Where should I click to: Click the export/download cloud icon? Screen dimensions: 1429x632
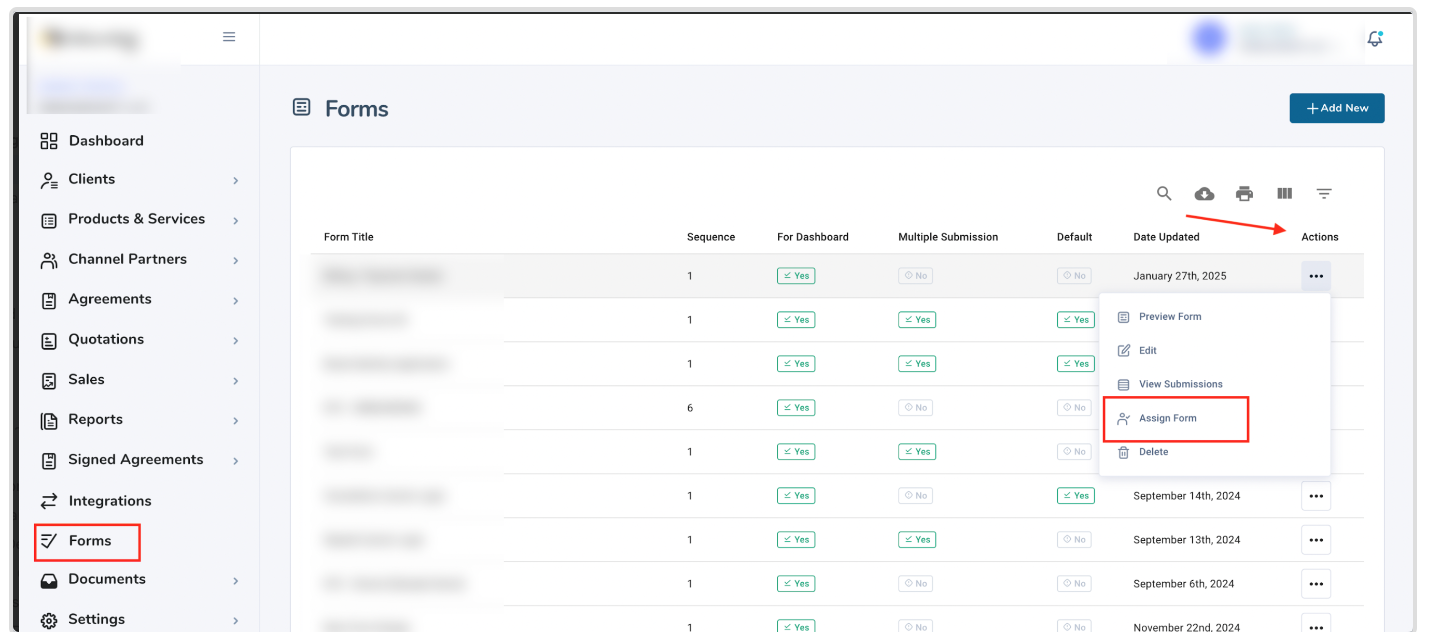pos(1204,193)
